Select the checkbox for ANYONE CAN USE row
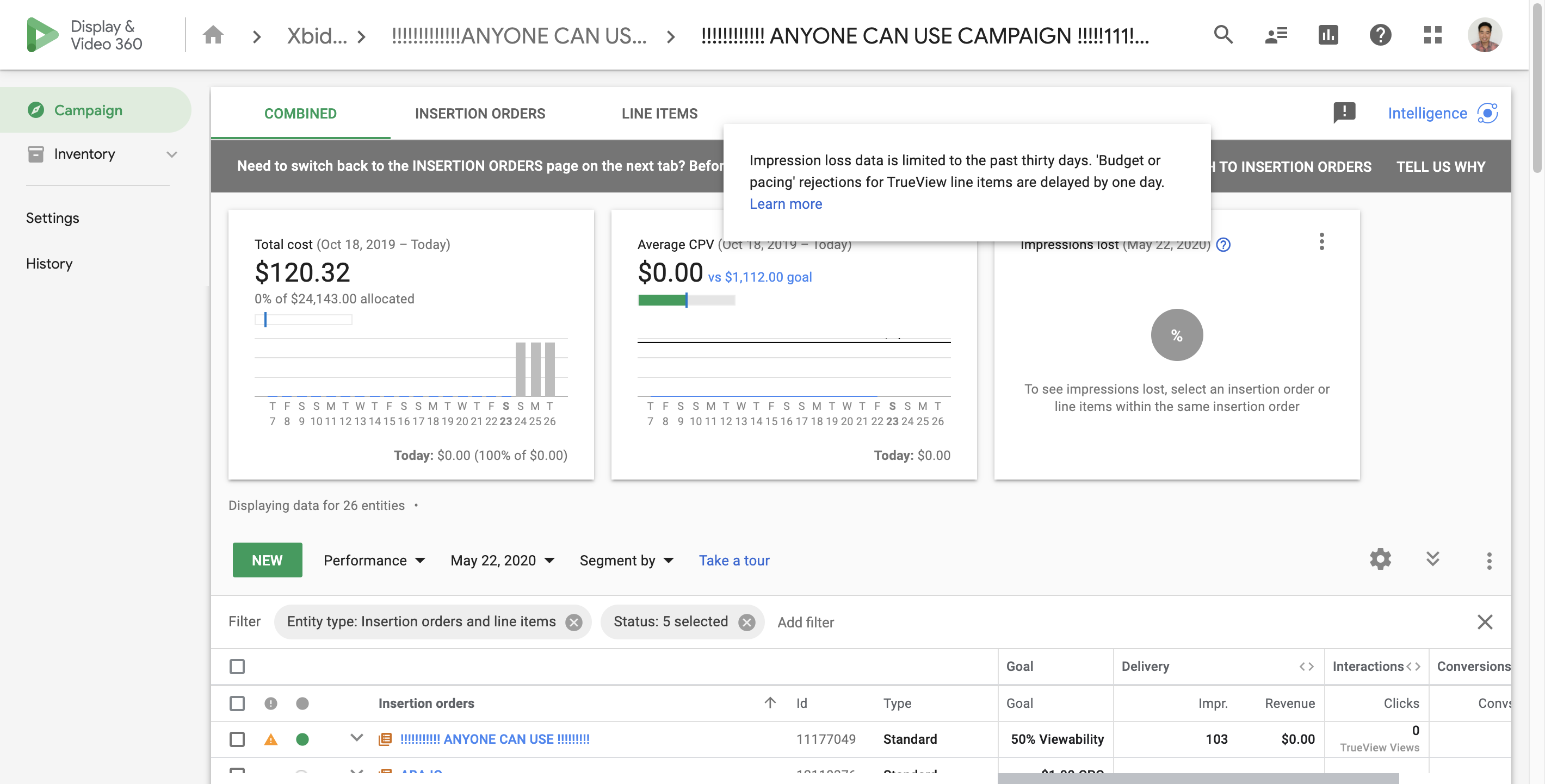The width and height of the screenshot is (1545, 784). click(237, 739)
